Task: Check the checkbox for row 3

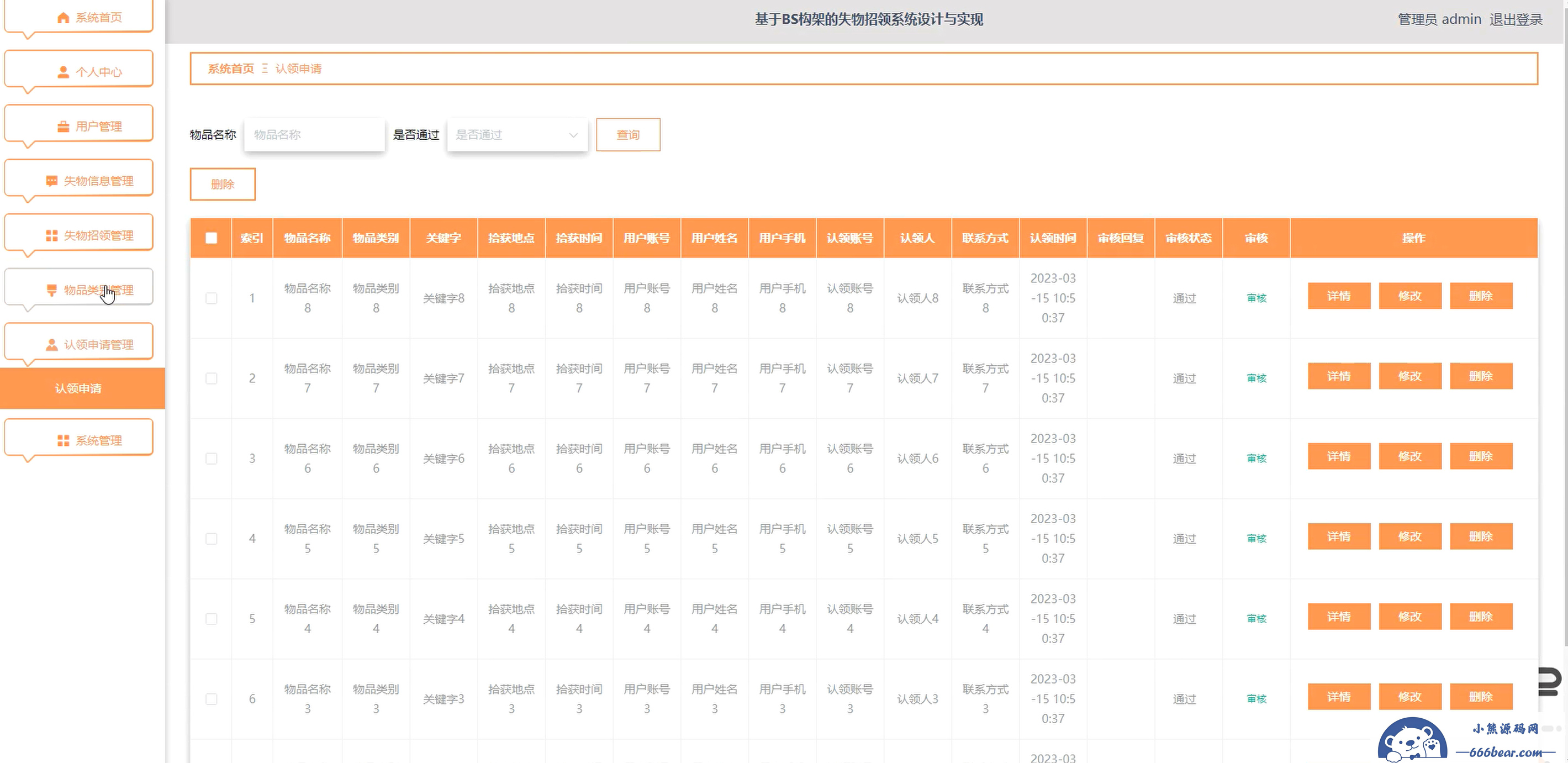Action: coord(211,459)
